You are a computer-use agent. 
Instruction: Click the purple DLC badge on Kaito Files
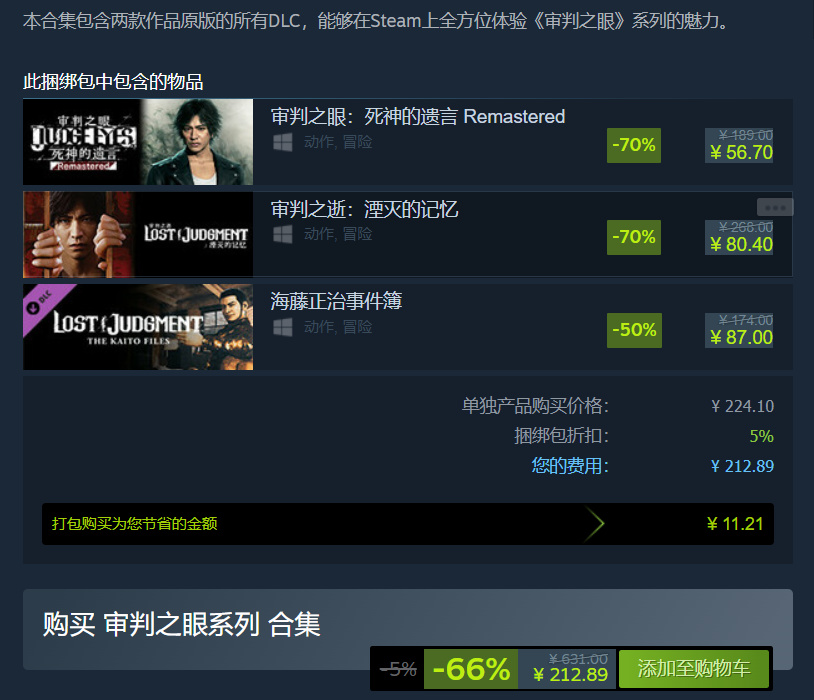[43, 304]
